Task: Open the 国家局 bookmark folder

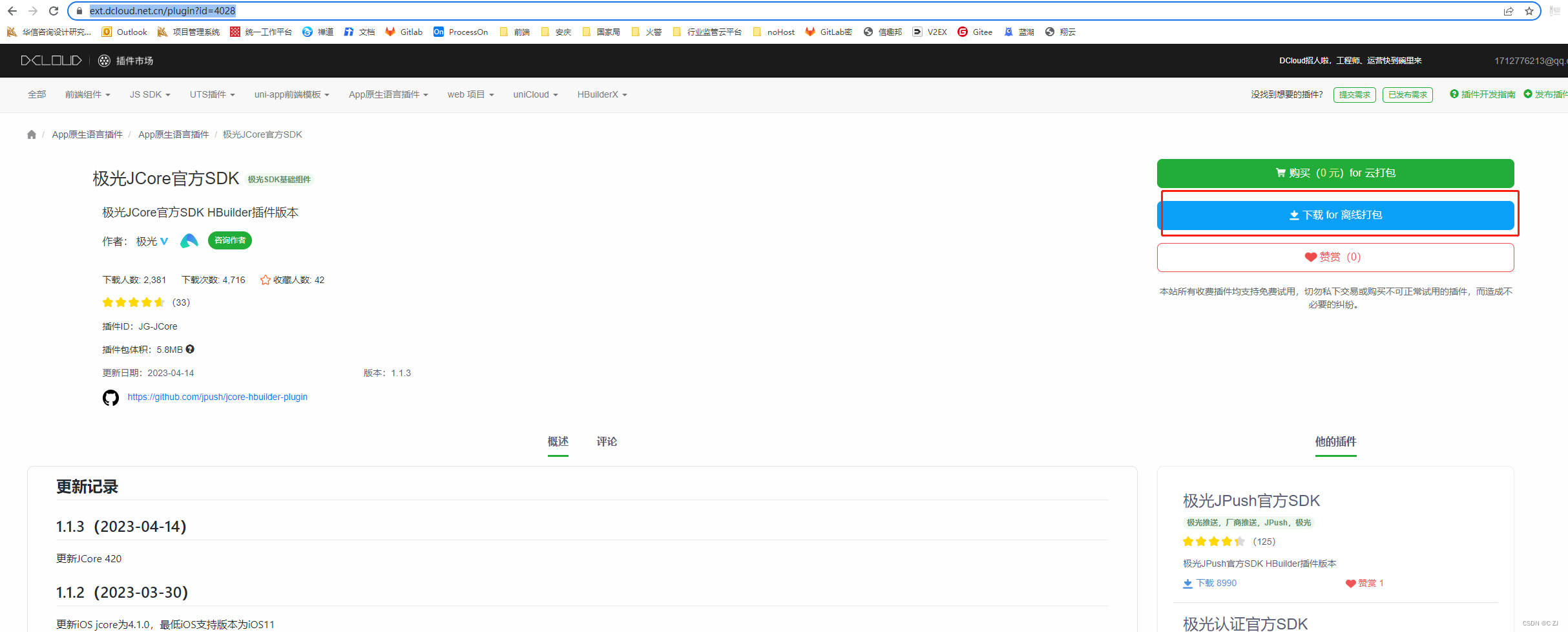Action: pos(601,32)
